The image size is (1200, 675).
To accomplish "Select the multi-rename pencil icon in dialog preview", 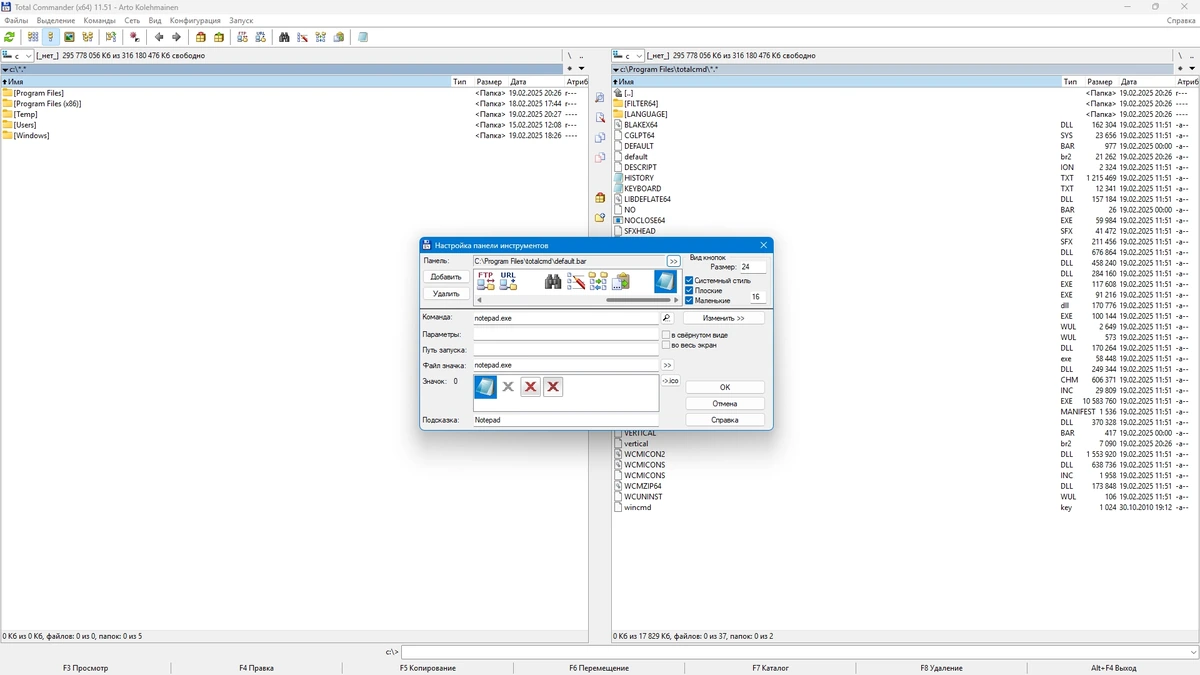I will [x=576, y=281].
